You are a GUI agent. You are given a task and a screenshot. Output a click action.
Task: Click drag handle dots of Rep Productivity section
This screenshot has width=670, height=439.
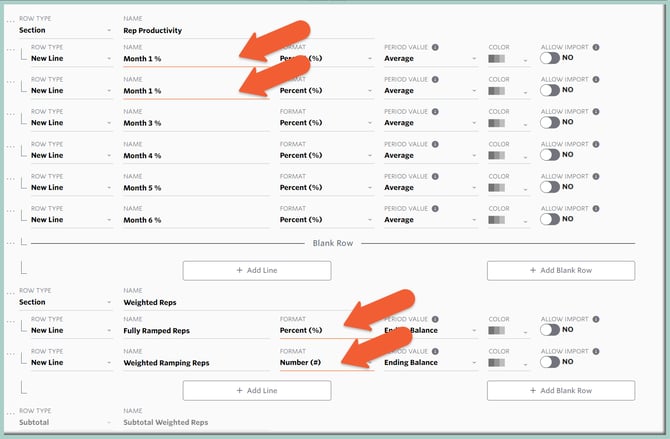tap(9, 21)
